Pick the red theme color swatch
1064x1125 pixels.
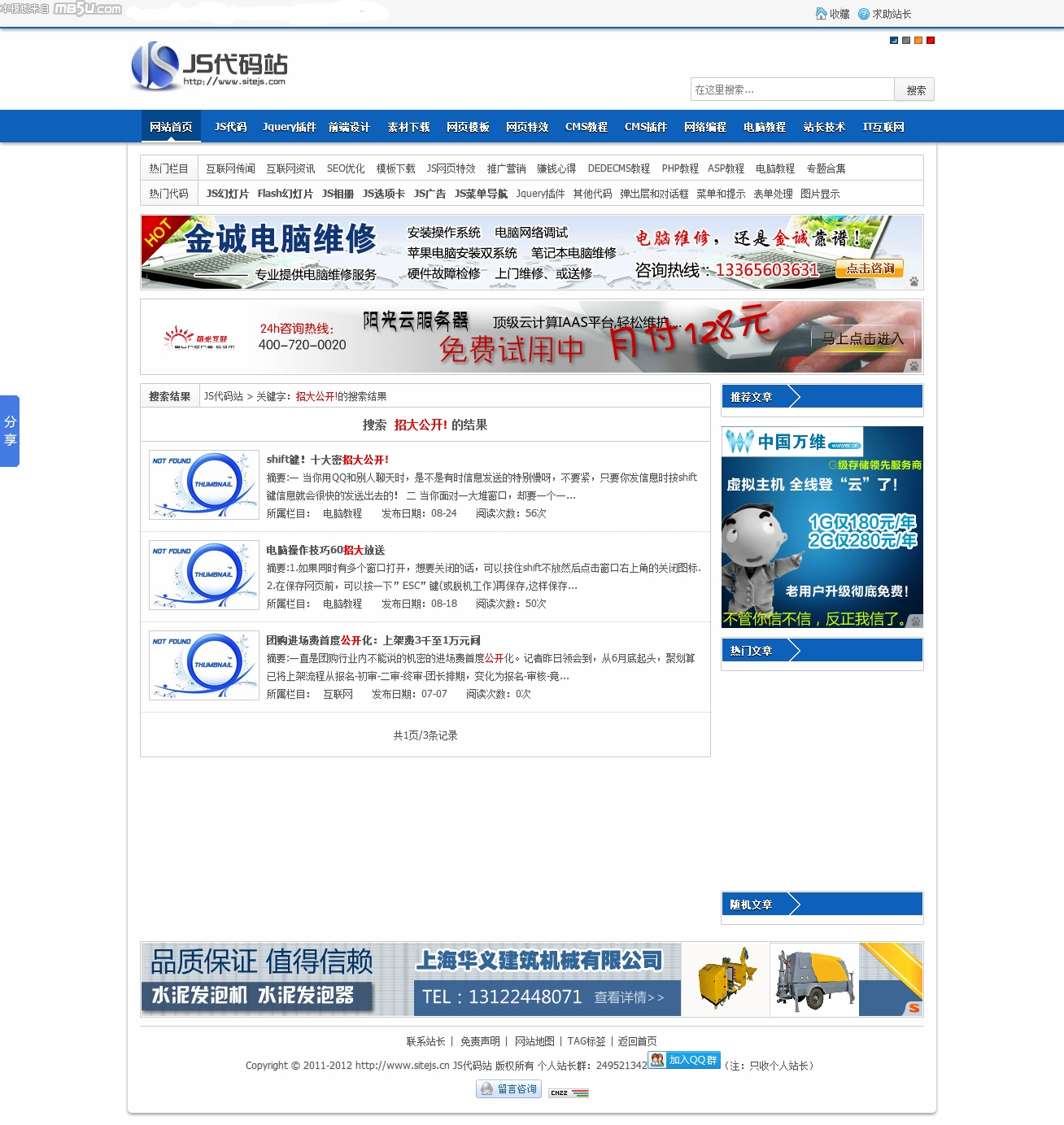pos(931,40)
